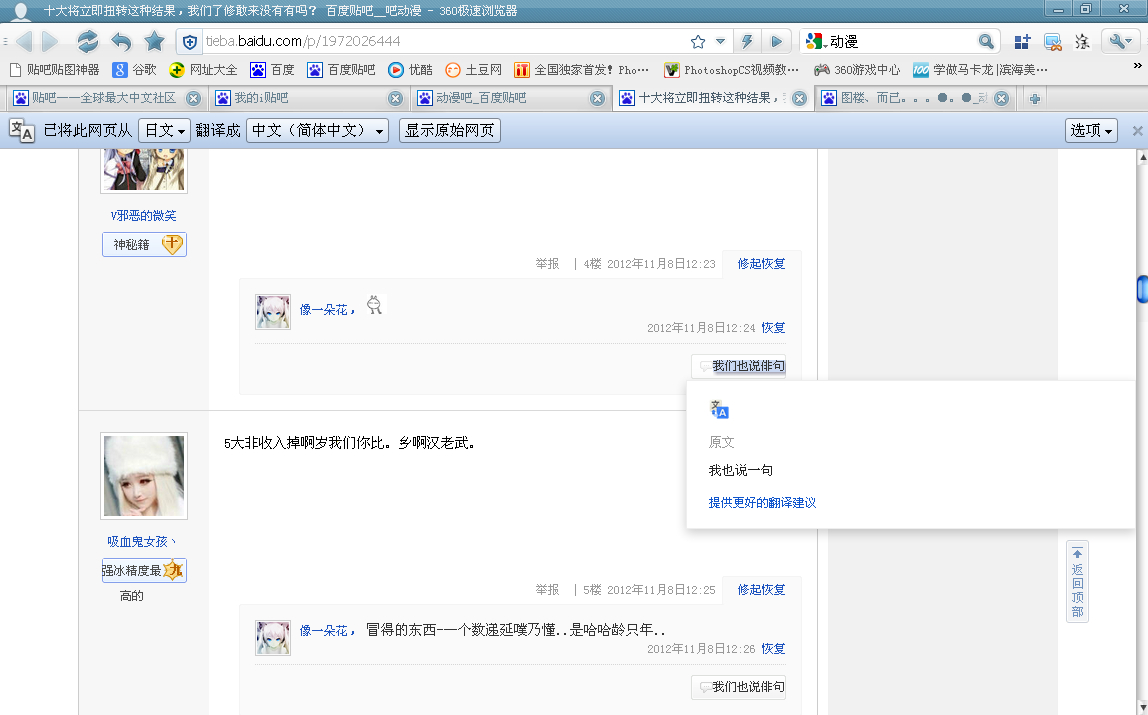
Task: Toggle speed mode lightning icon
Action: click(x=747, y=42)
